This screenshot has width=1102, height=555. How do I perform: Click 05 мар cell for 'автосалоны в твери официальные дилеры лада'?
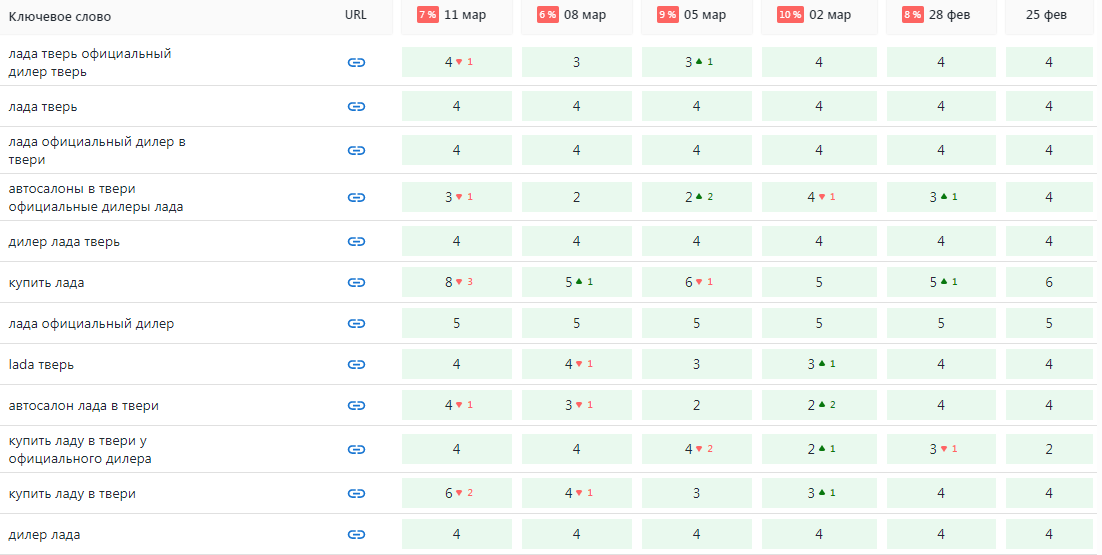click(x=696, y=197)
